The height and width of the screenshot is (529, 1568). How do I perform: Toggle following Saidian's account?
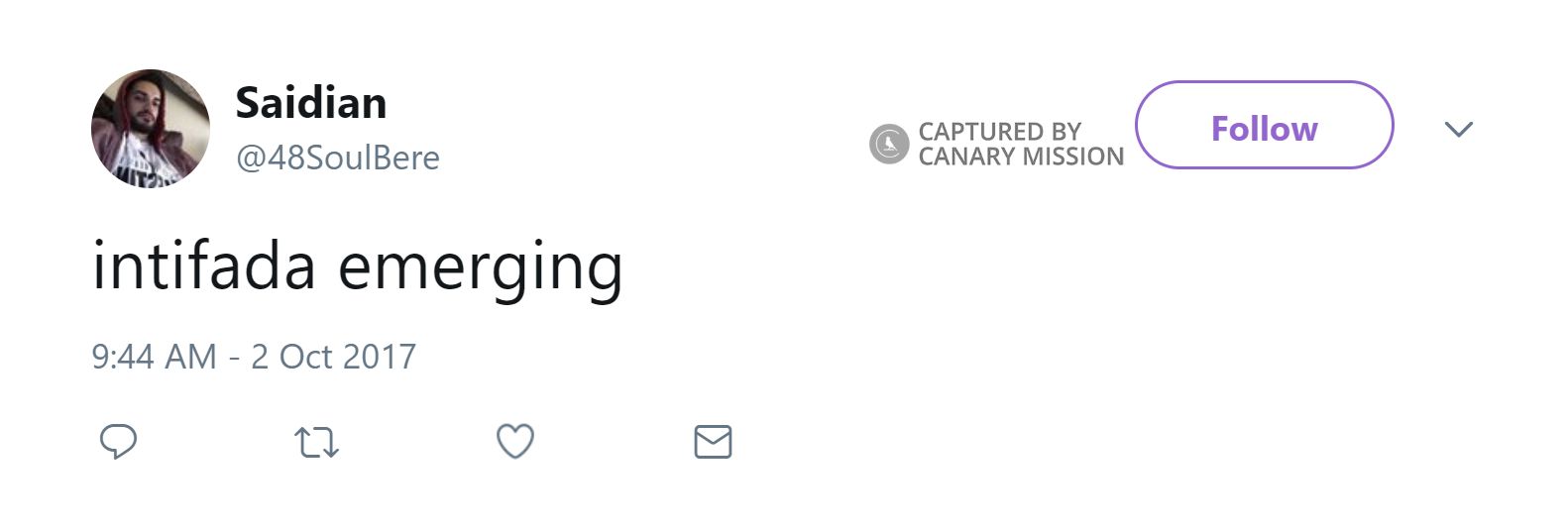(x=1264, y=125)
